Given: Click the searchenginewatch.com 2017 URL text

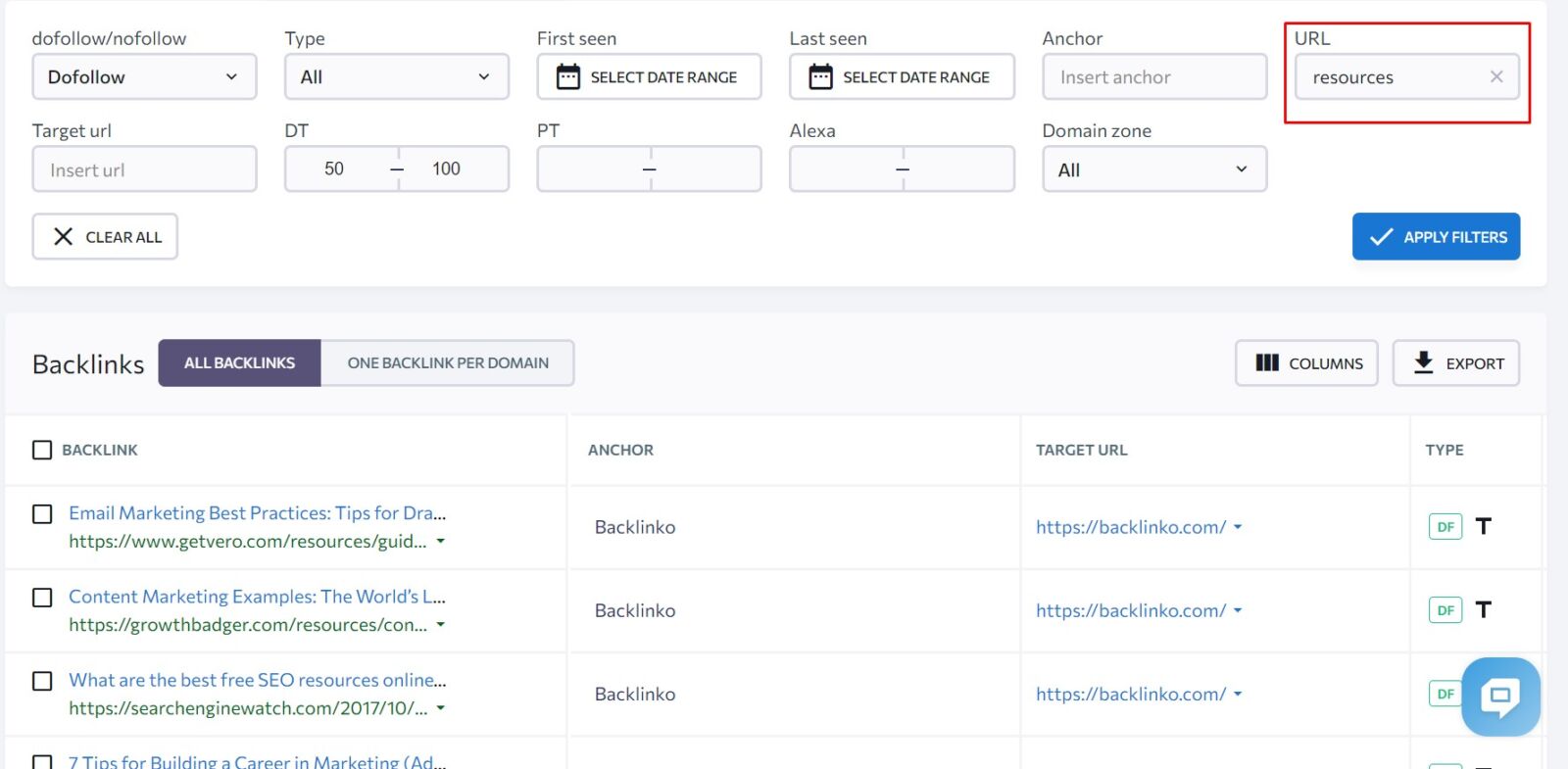Looking at the screenshot, I should [248, 707].
